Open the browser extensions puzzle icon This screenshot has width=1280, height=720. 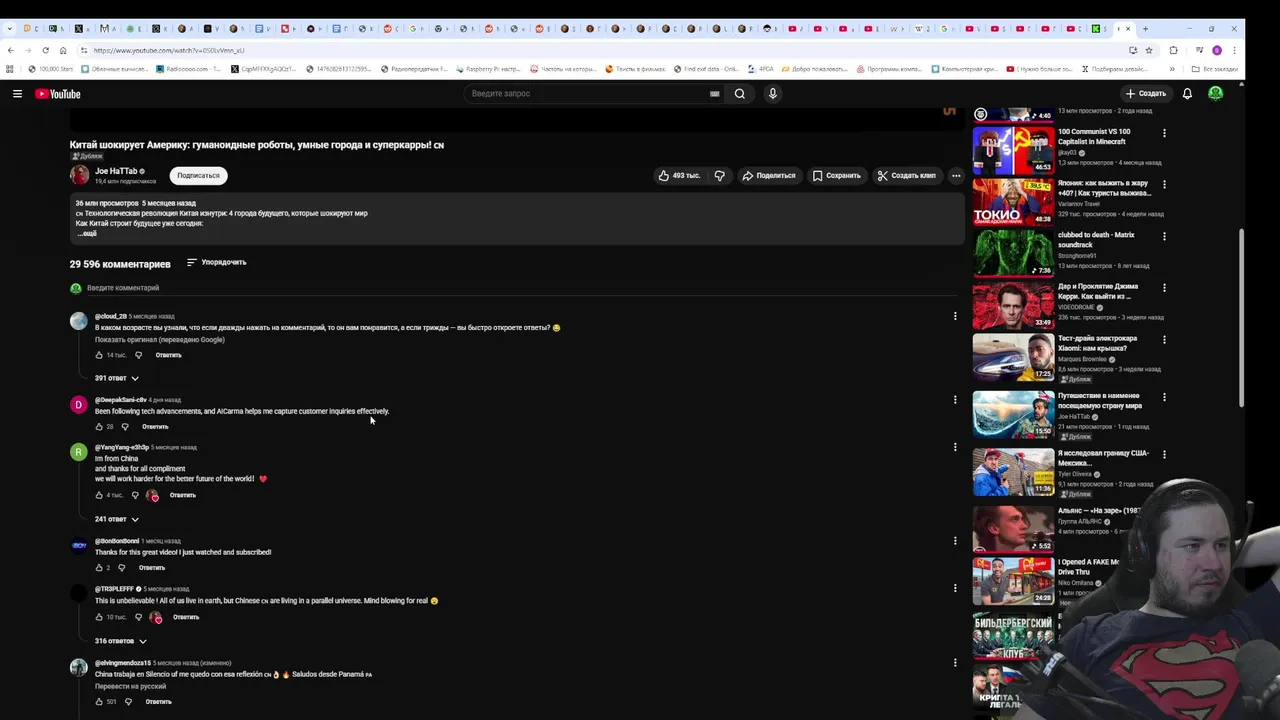tap(1174, 50)
